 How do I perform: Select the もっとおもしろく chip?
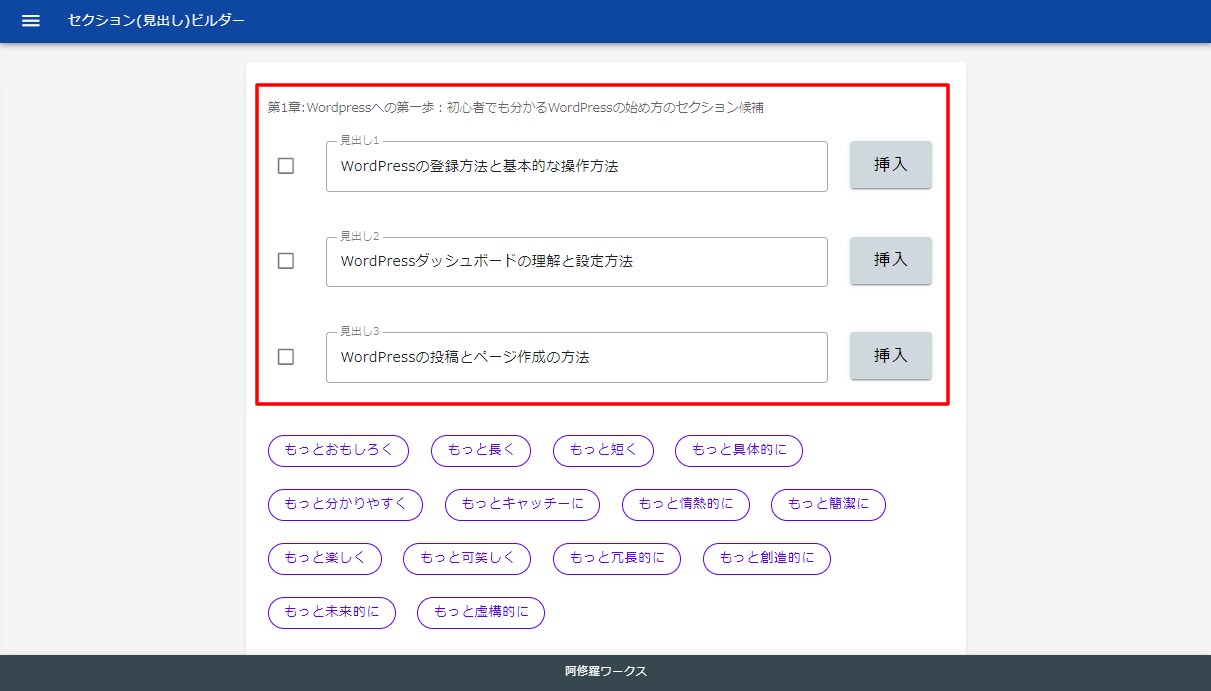tap(339, 451)
